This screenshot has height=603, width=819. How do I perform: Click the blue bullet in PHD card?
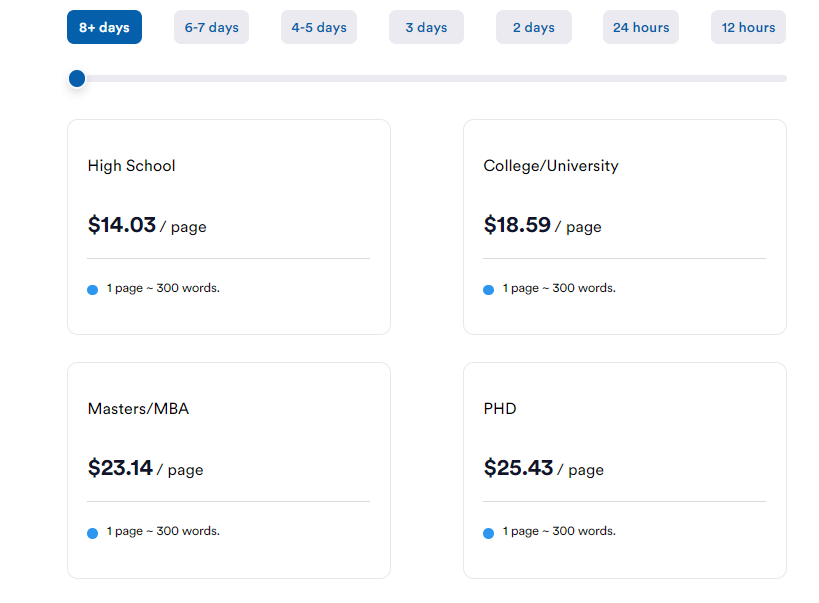coord(488,533)
